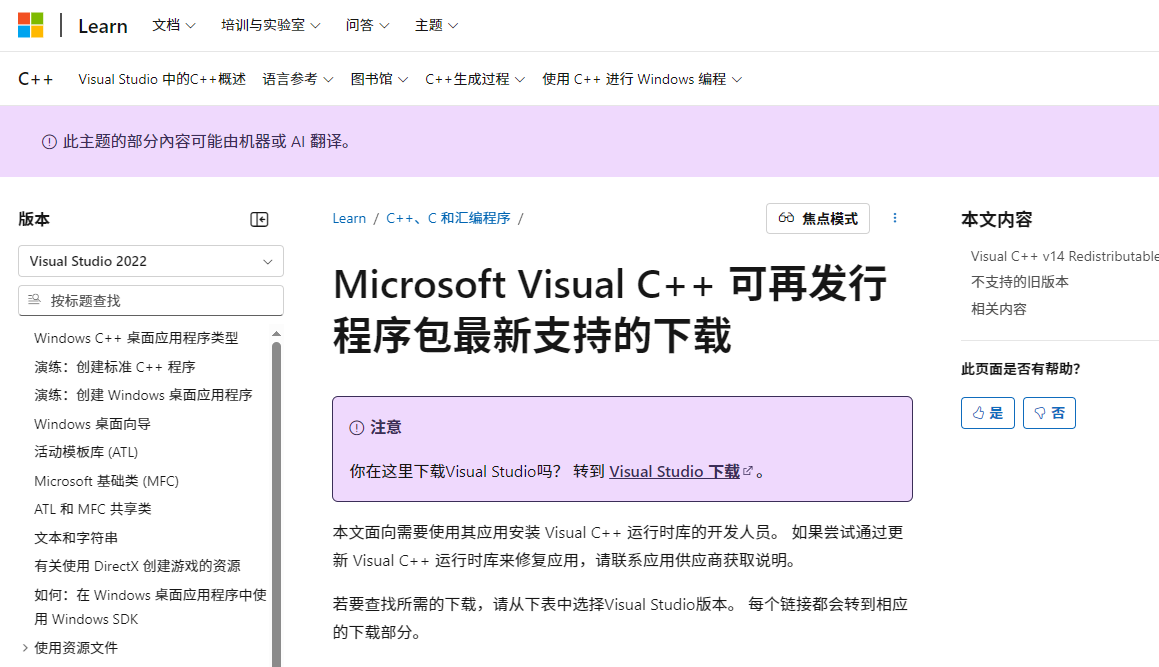Click the Microsoft logo icon

pyautogui.click(x=31, y=25)
